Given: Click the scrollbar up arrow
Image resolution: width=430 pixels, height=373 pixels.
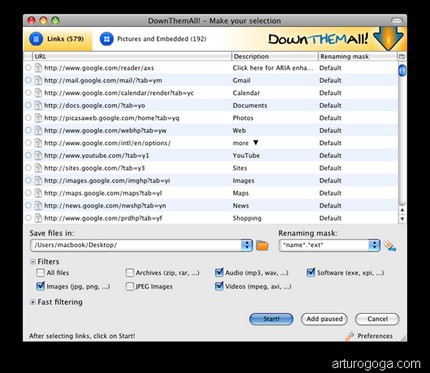Looking at the screenshot, I should [x=402, y=210].
